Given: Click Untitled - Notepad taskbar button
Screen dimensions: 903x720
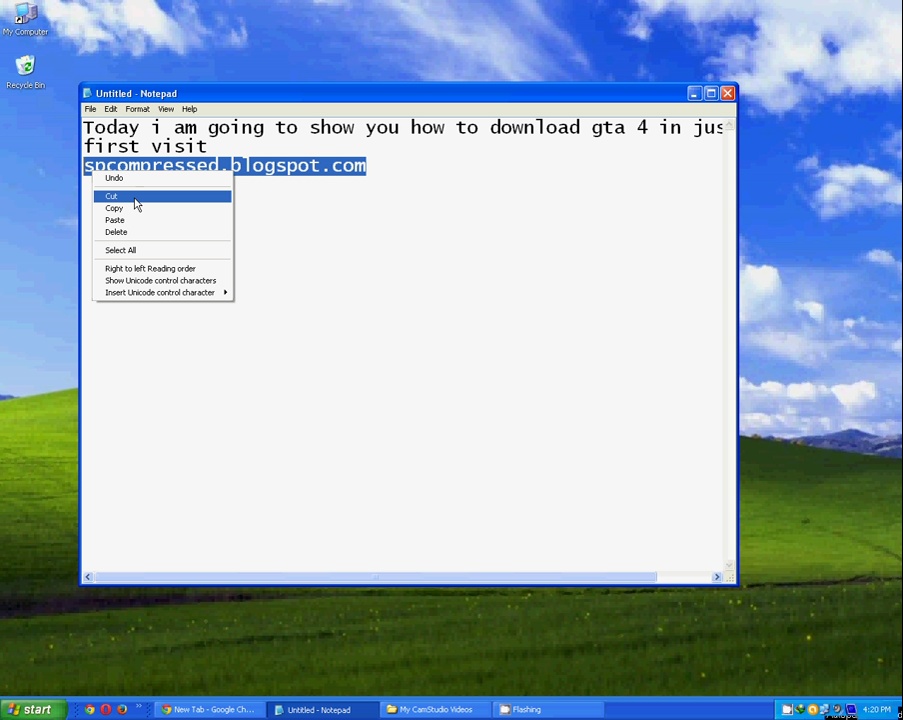Looking at the screenshot, I should click(x=323, y=710).
